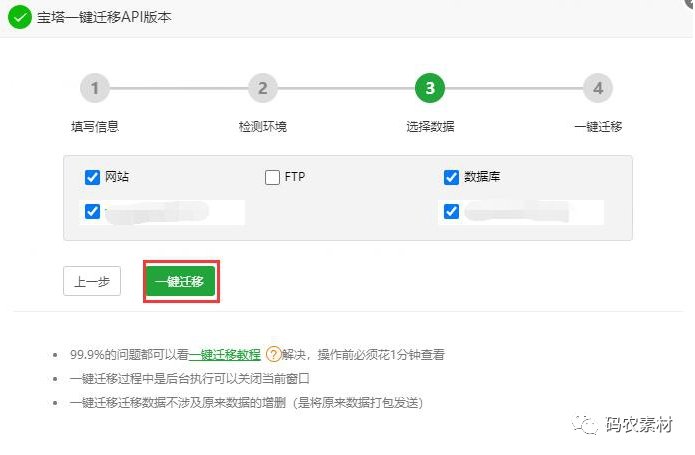Enable the FTP checkbox
The width and height of the screenshot is (695, 455).
coord(272,177)
